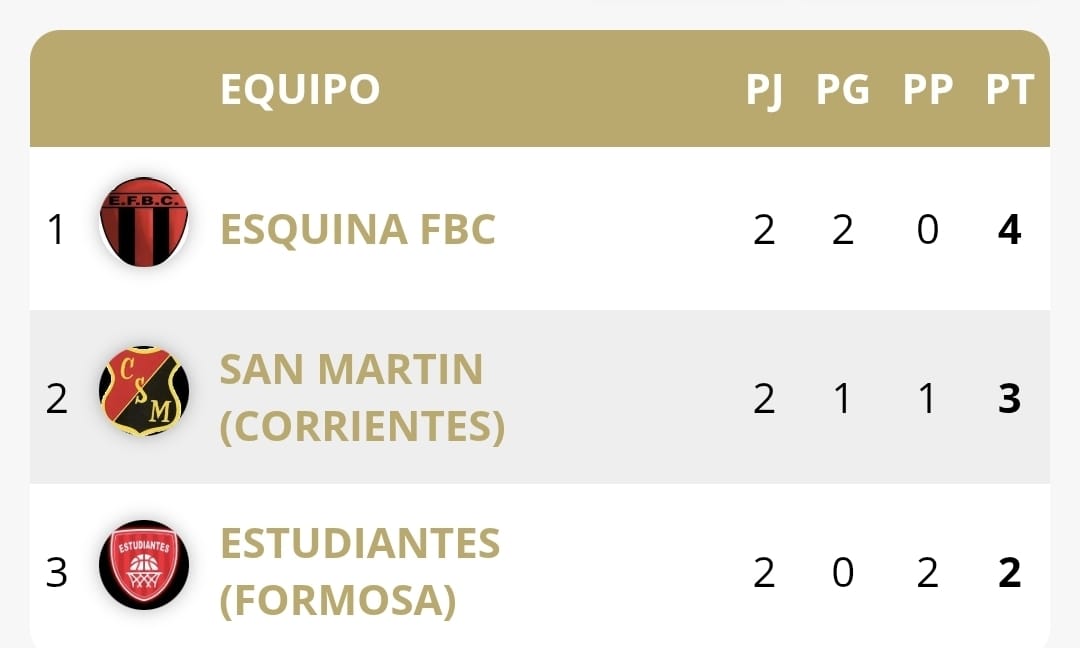Click the San Martin CSM shield logo
Viewport: 1080px width, 648px height.
click(144, 390)
